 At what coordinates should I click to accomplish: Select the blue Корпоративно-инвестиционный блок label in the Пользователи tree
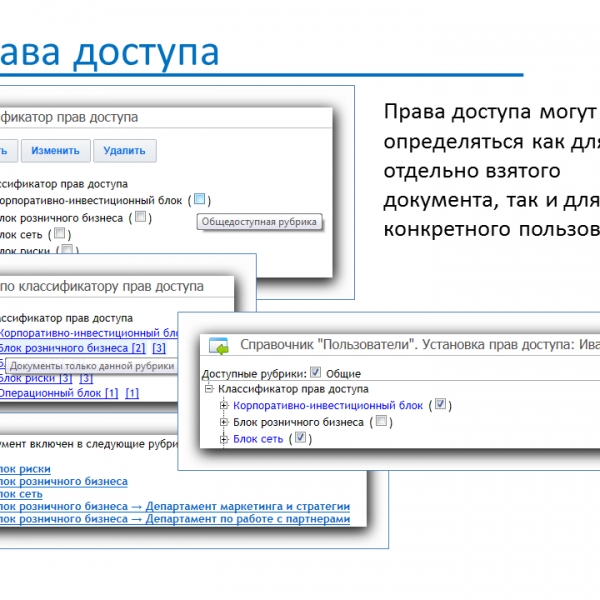[x=328, y=405]
